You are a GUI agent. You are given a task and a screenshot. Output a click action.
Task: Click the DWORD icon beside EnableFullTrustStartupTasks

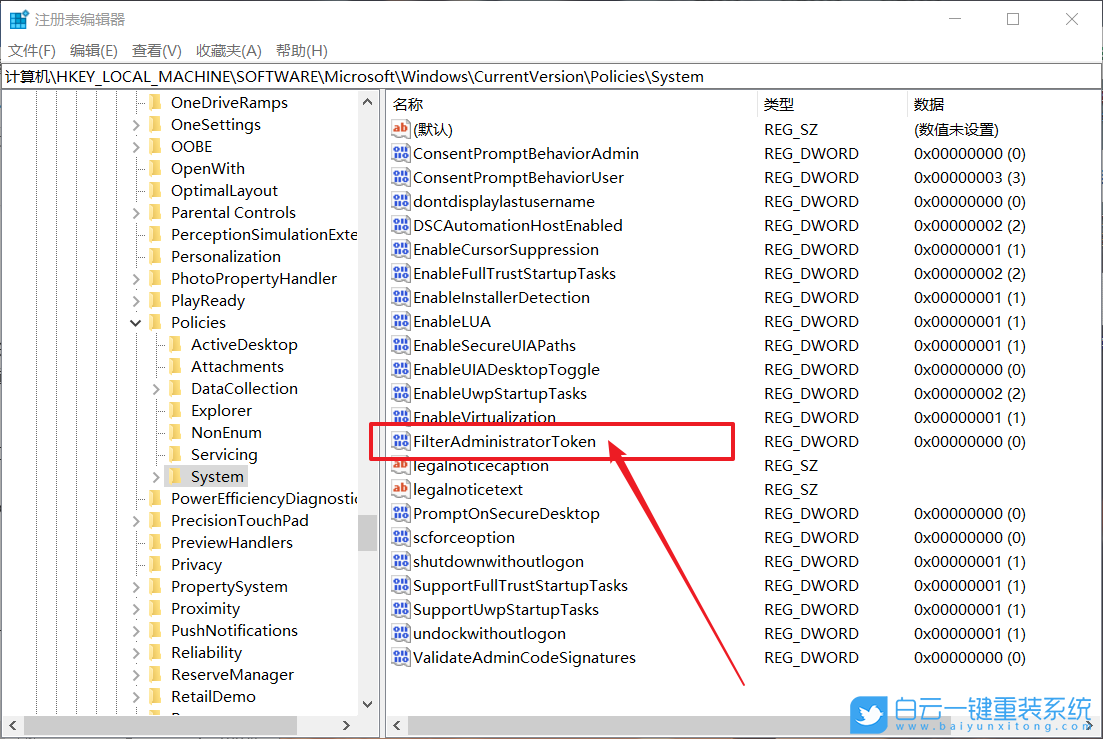pyautogui.click(x=401, y=273)
